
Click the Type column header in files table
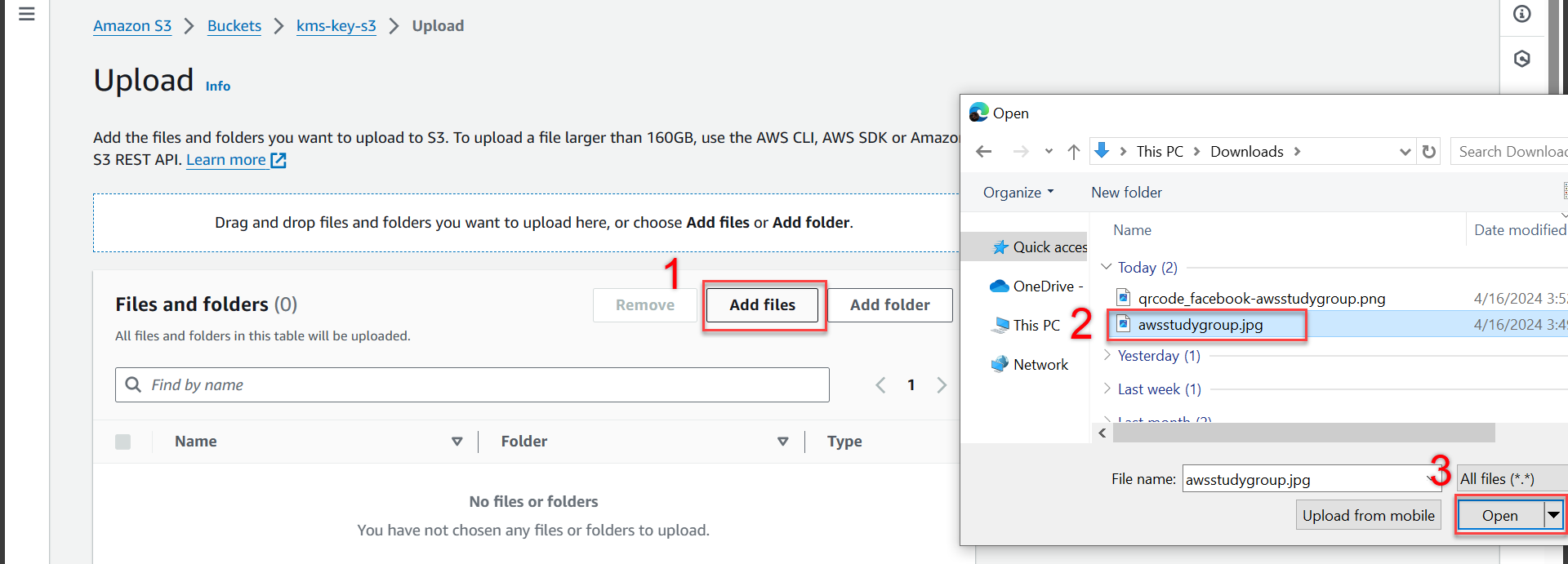coord(844,442)
